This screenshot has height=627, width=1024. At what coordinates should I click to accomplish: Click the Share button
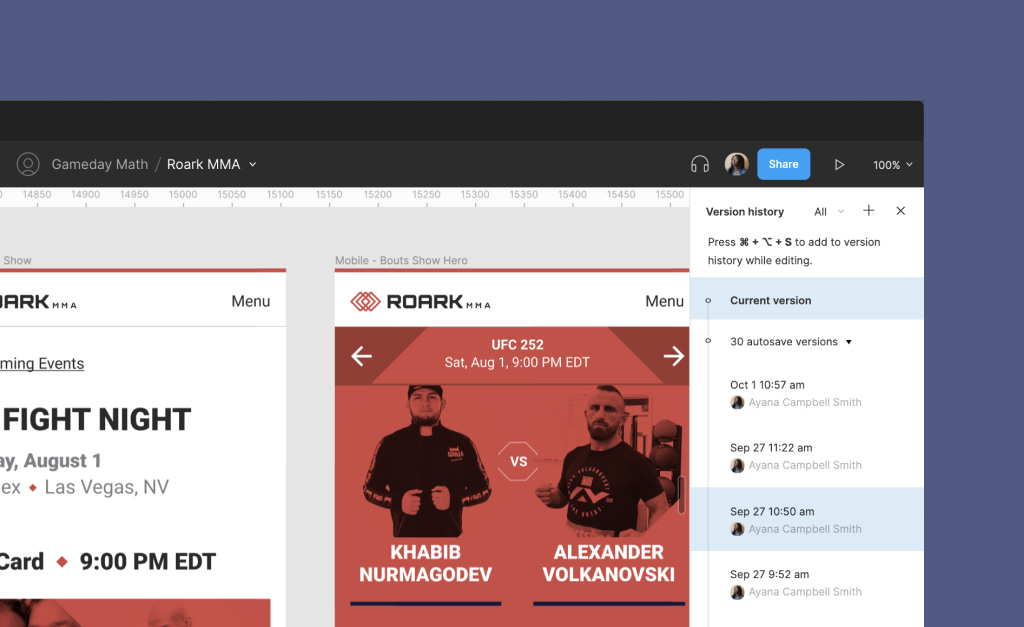pos(784,164)
